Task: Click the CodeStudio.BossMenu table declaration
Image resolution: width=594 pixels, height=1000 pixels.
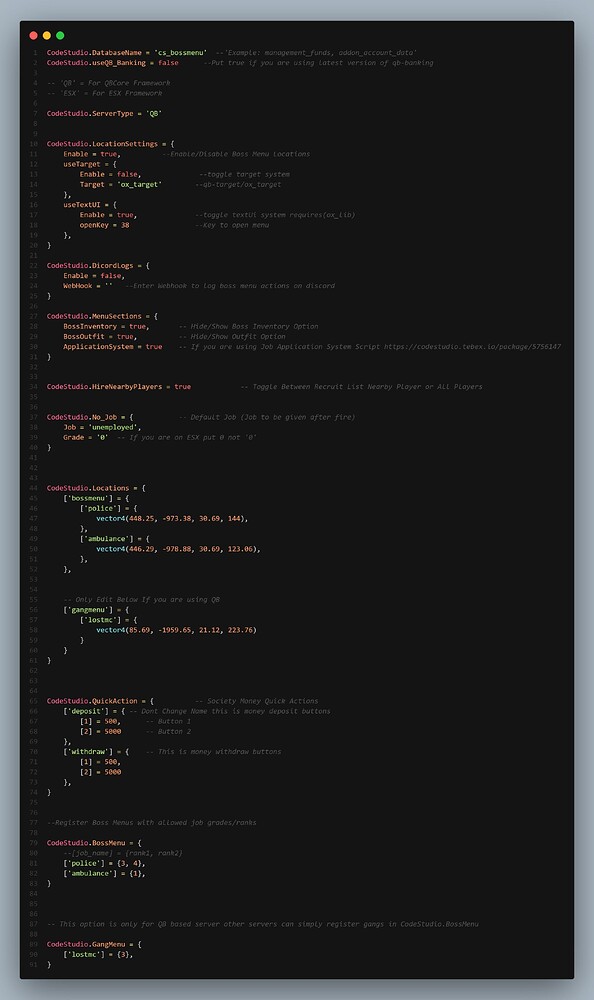Action: click(94, 843)
